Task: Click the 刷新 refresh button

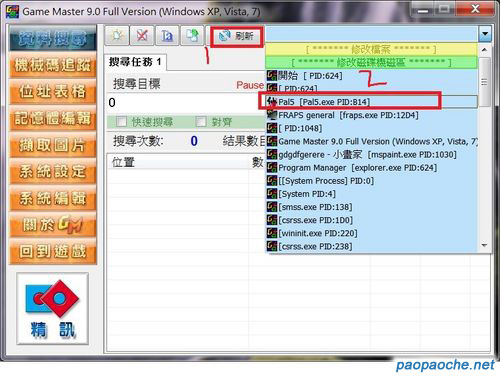Action: click(x=237, y=36)
